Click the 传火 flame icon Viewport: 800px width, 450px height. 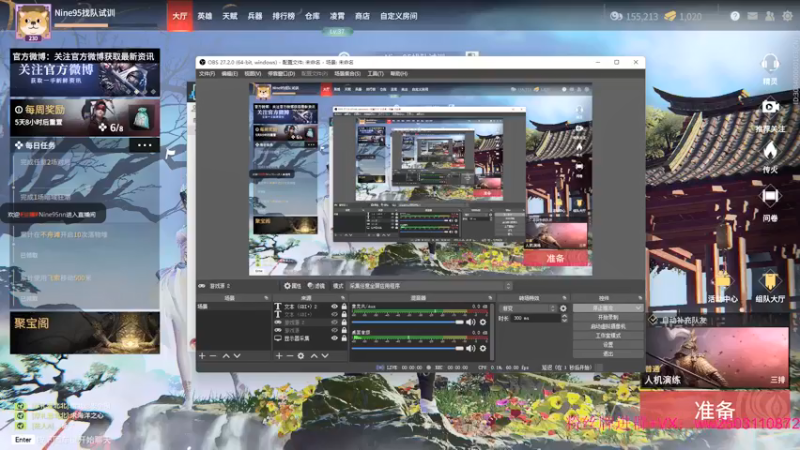coord(770,151)
